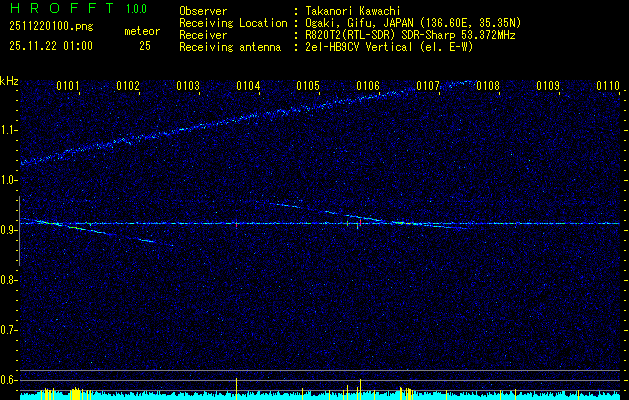The image size is (629, 400).
Task: Click the red echo marker below 0104
Action: click(x=236, y=224)
